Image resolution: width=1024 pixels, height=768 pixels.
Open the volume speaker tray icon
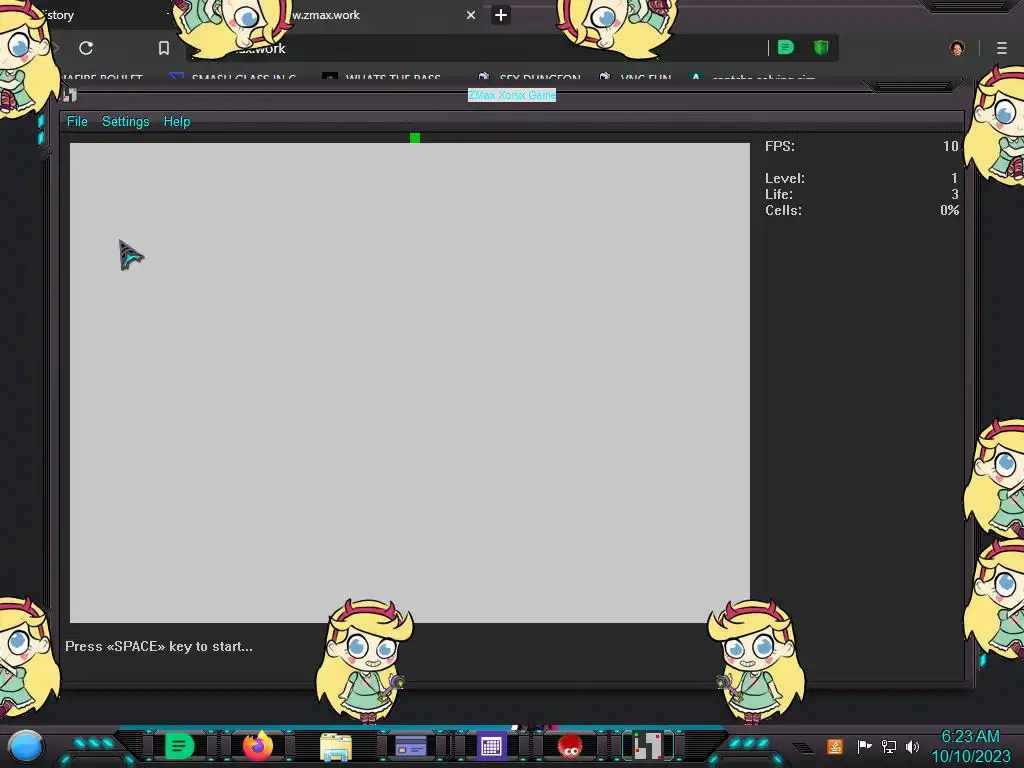click(x=913, y=746)
